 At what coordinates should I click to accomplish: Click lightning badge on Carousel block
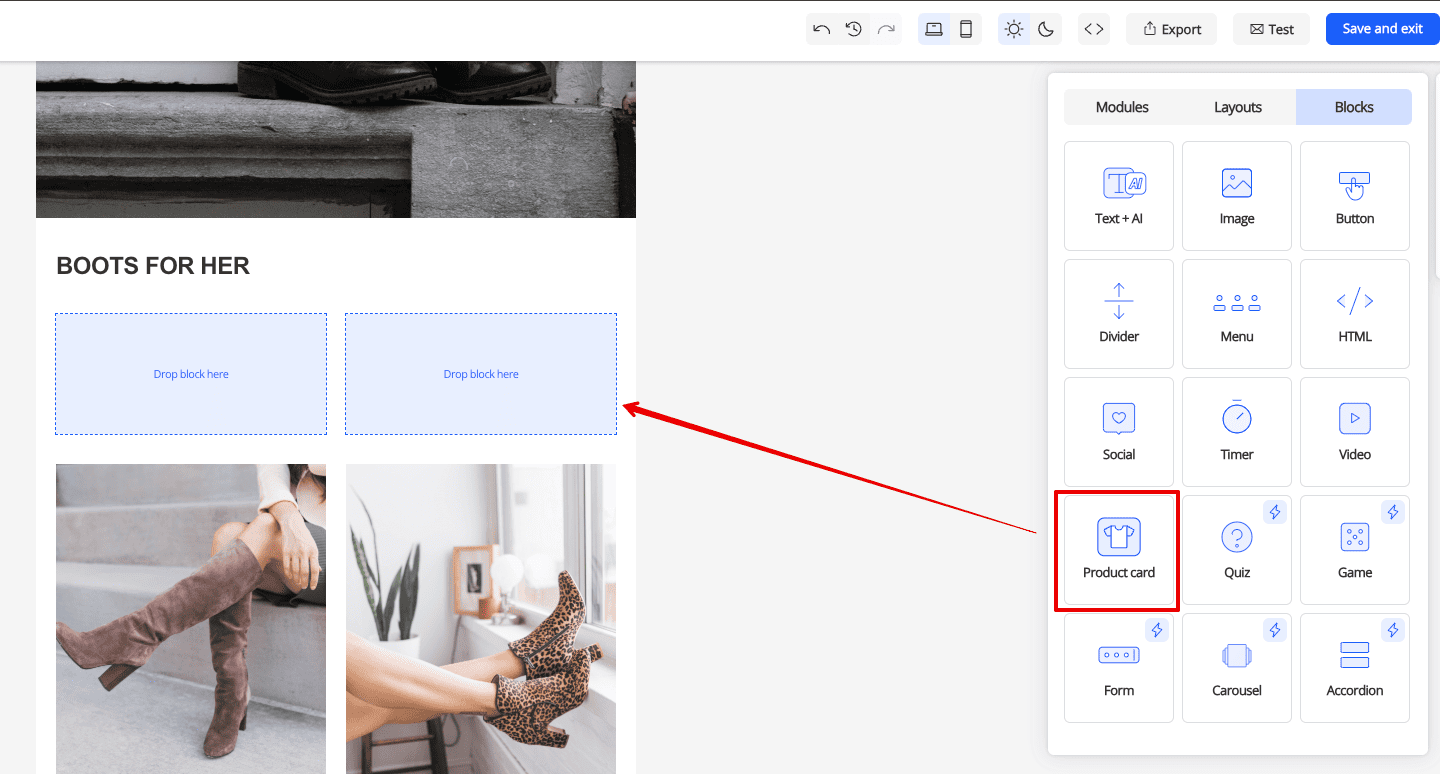[x=1275, y=630]
